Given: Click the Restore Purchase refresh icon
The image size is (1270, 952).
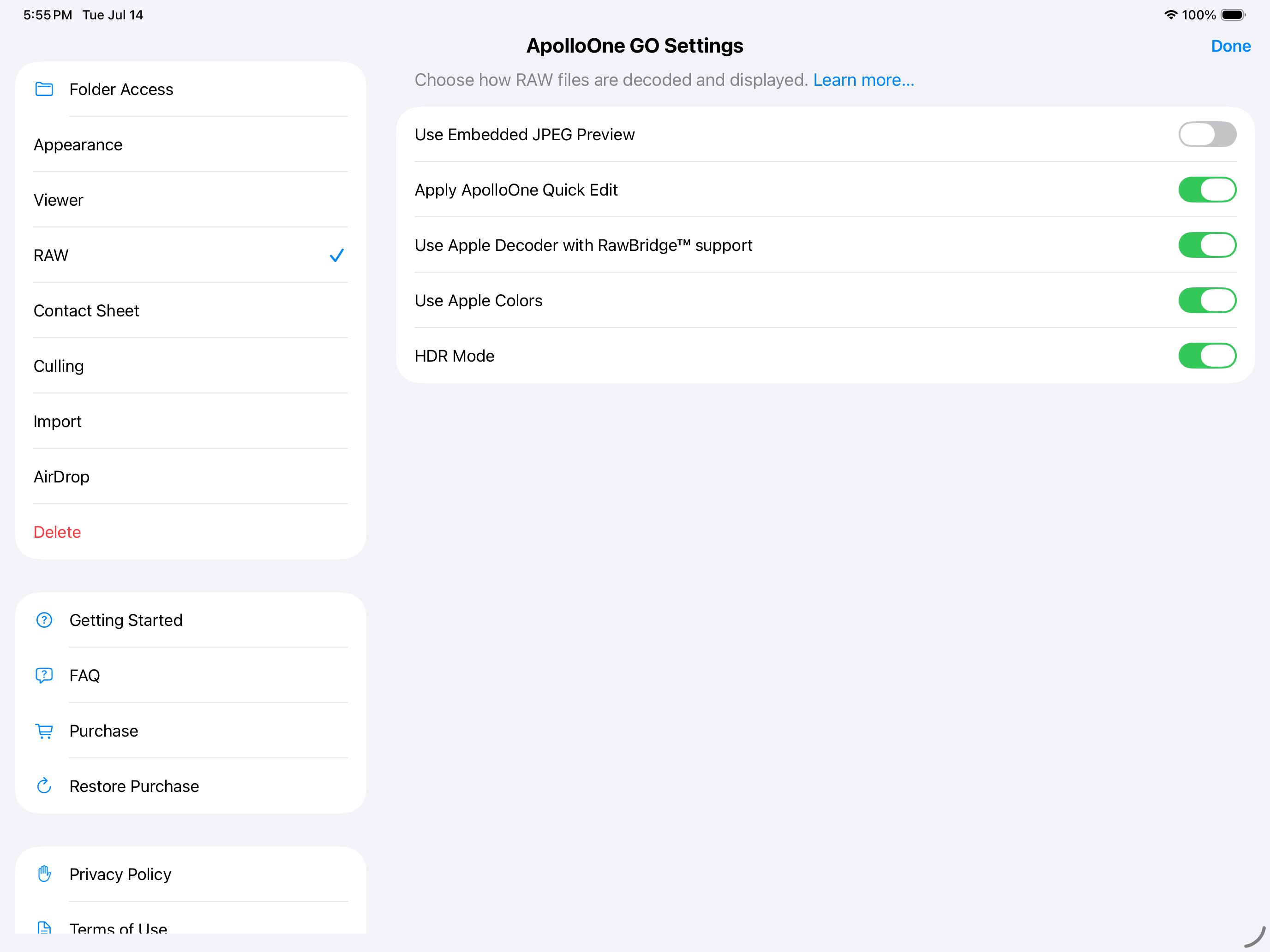Looking at the screenshot, I should tap(44, 785).
